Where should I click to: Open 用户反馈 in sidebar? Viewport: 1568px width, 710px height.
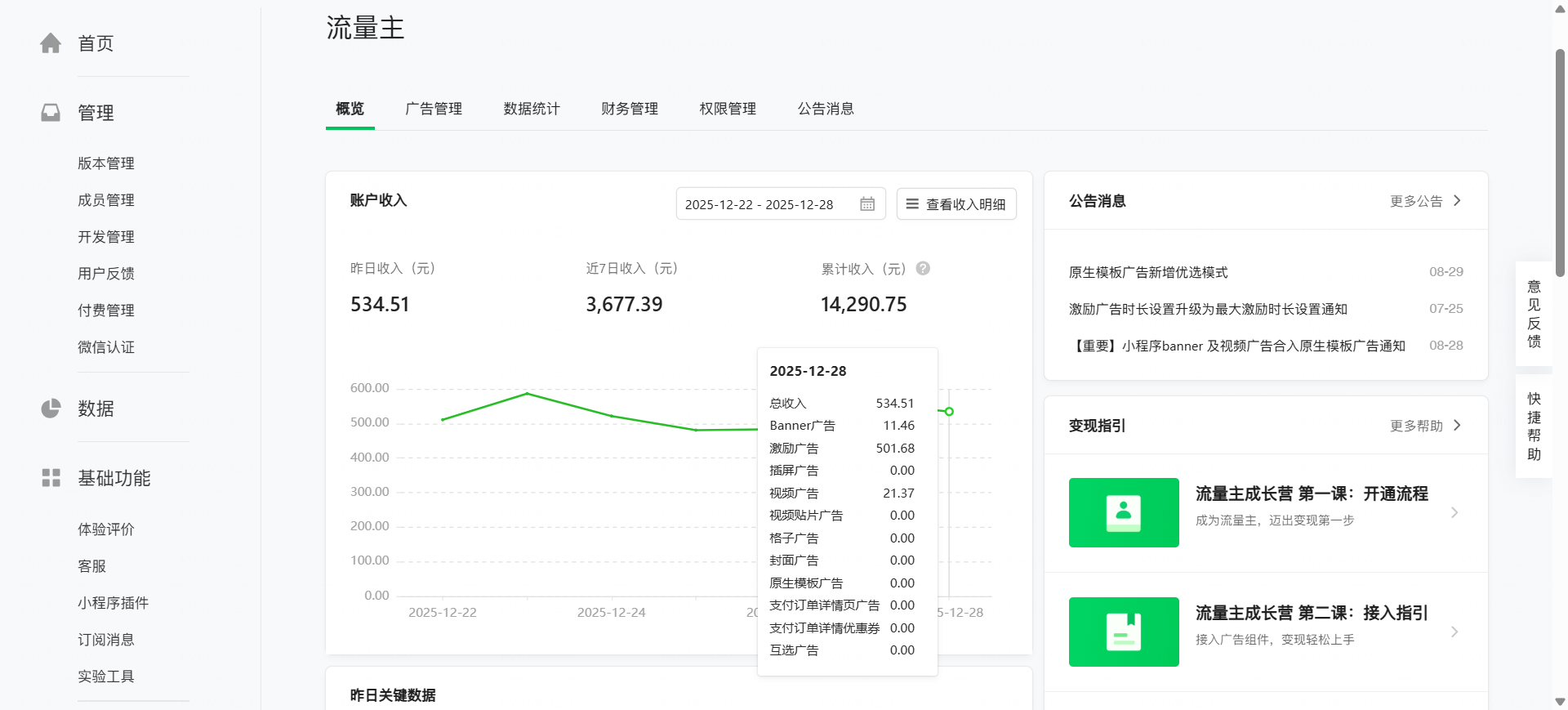pos(106,274)
